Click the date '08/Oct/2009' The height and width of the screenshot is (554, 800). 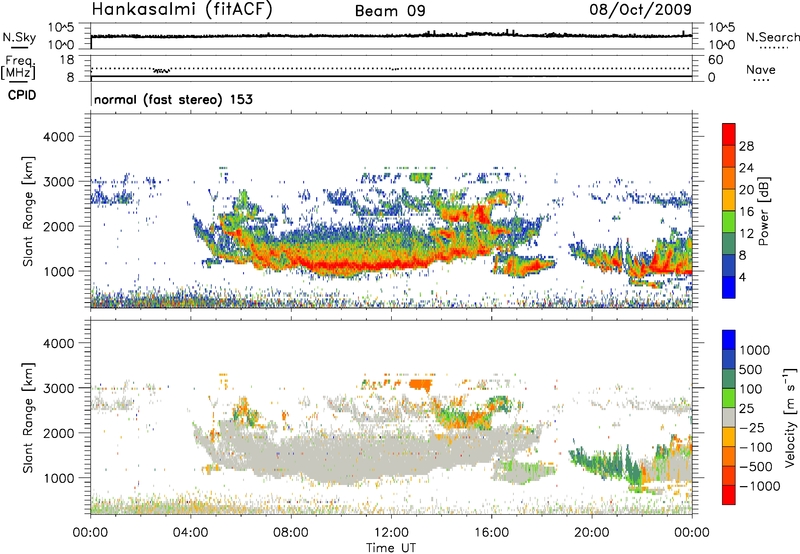coord(640,10)
